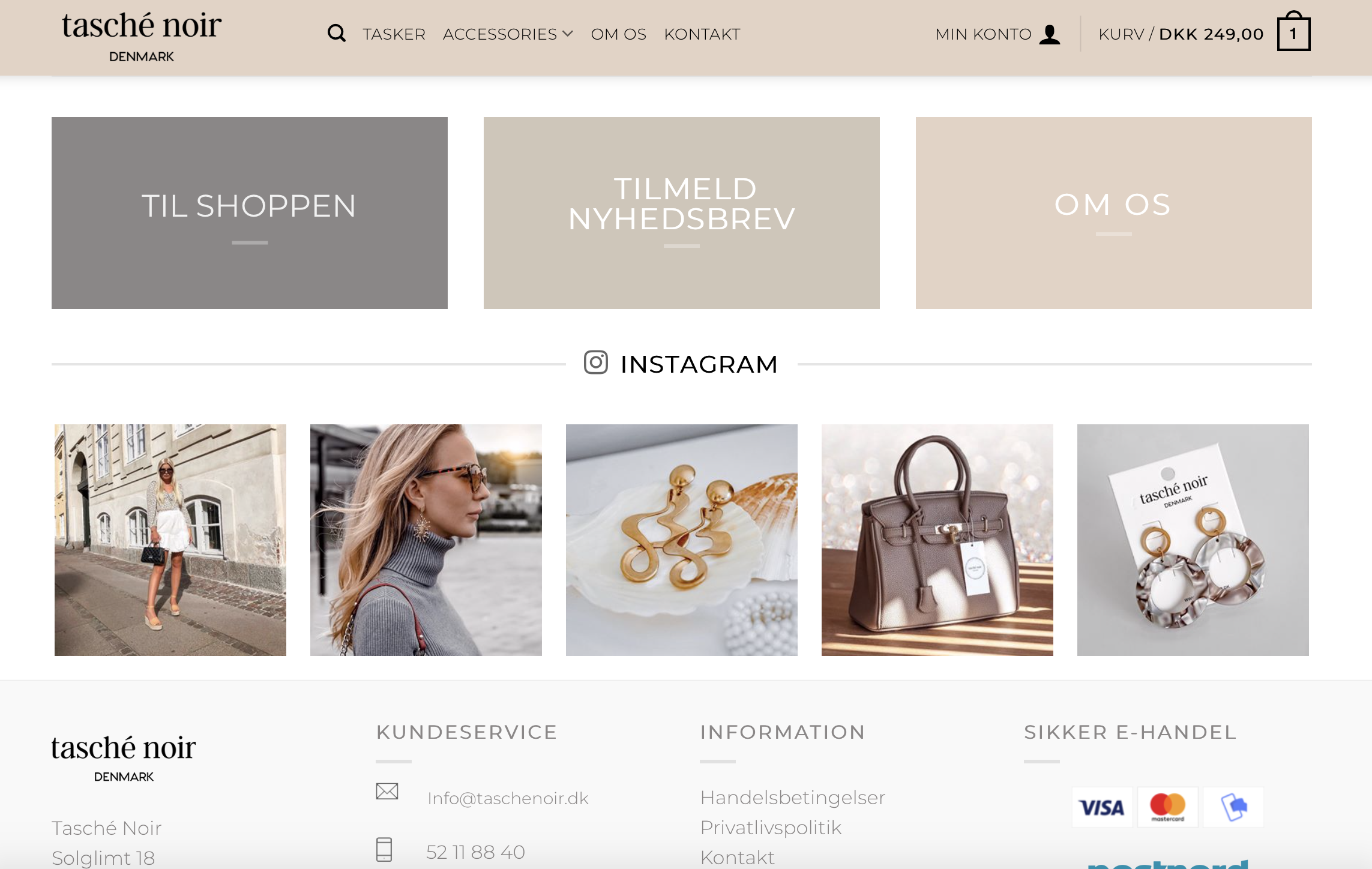Click the Visa payment icon
The height and width of the screenshot is (869, 1372).
point(1102,808)
